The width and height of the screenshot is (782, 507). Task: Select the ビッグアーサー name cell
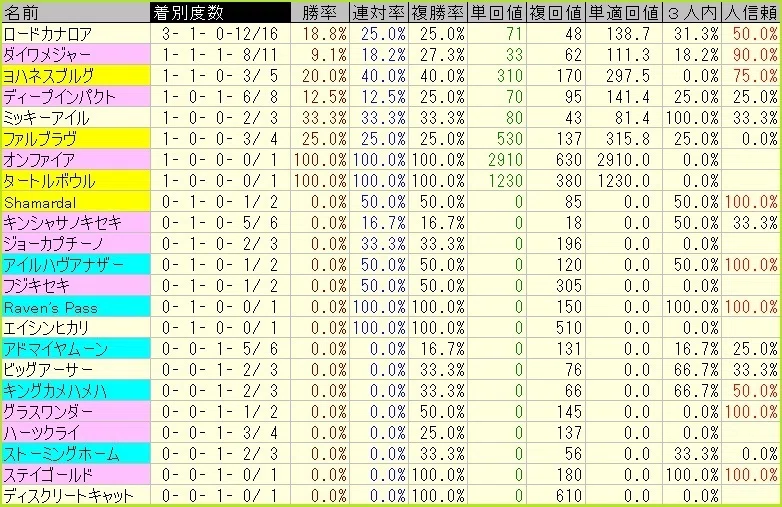[75, 369]
